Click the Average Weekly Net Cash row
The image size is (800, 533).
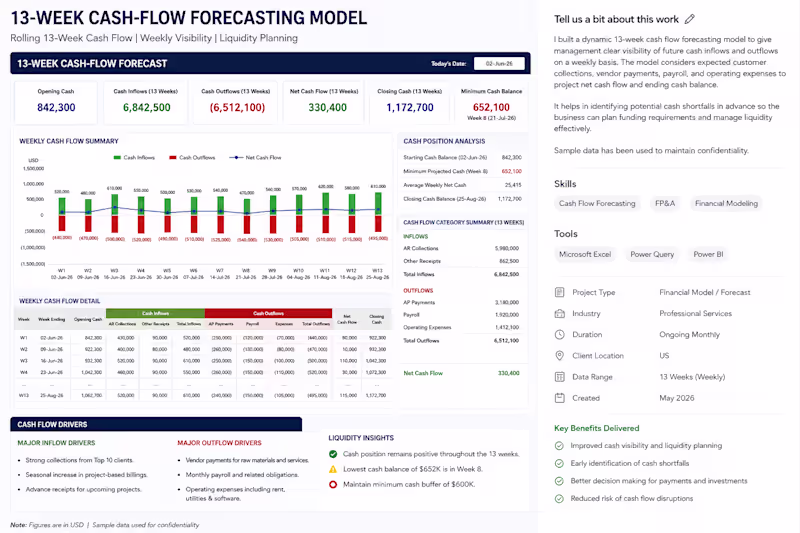click(x=462, y=185)
